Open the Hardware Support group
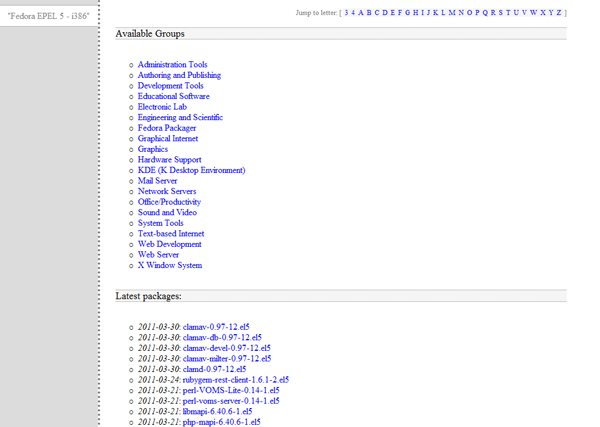This screenshot has height=427, width=600. 170,160
